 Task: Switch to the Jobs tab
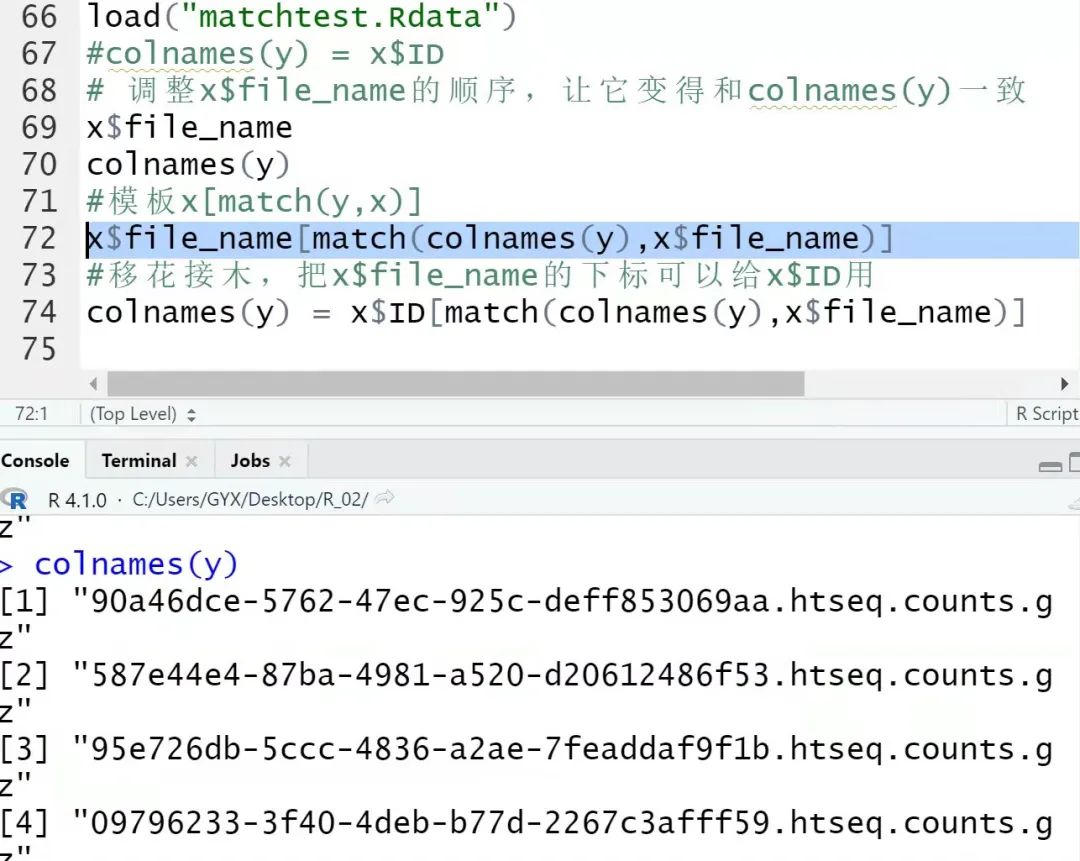pos(250,460)
